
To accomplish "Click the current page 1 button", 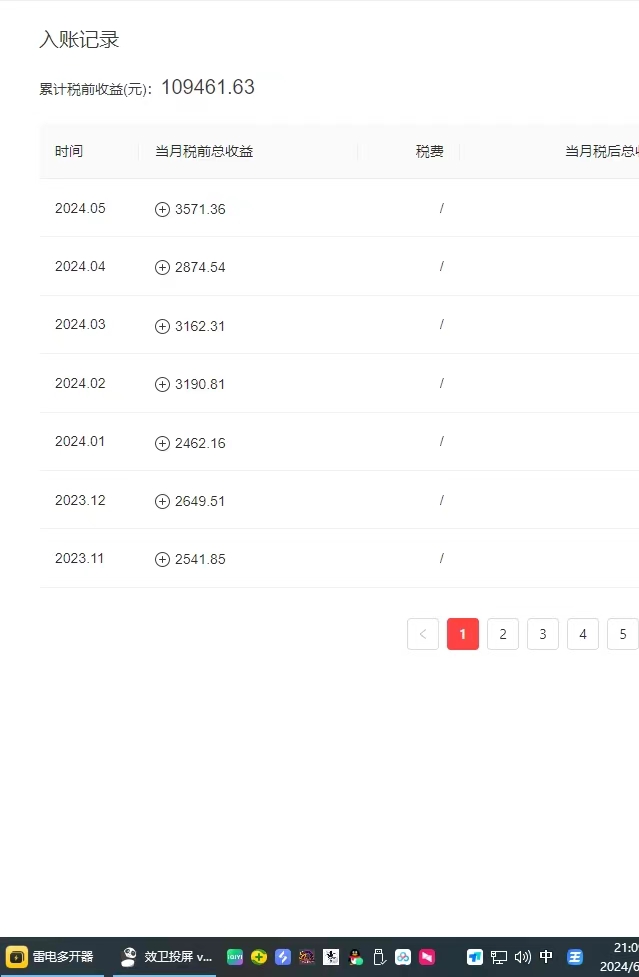I will click(x=462, y=634).
